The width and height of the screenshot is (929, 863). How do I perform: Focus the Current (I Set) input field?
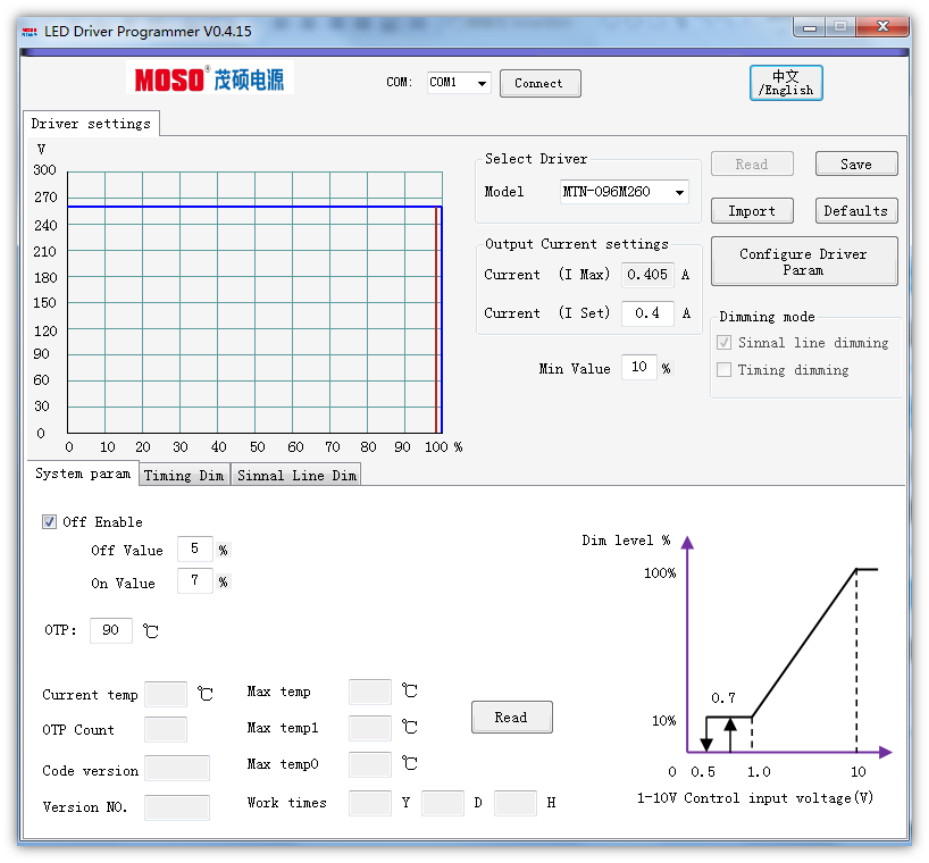pos(648,313)
